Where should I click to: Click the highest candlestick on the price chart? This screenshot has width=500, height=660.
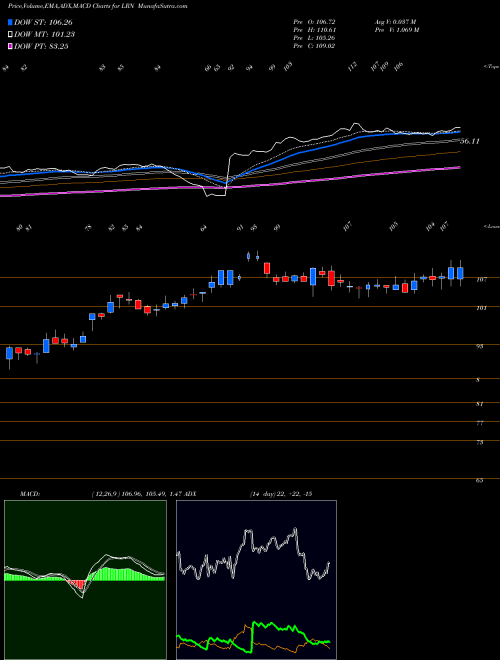coord(248,256)
